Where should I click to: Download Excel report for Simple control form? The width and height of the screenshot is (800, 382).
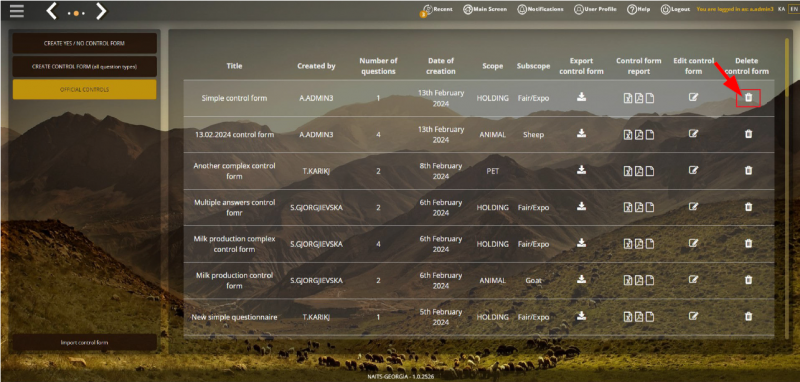pos(628,98)
